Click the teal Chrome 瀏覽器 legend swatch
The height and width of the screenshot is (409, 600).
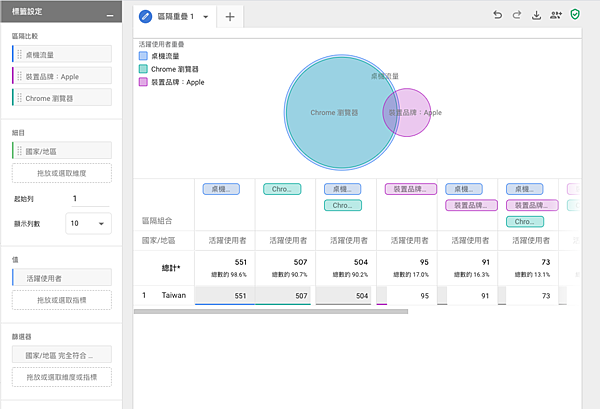[143, 69]
